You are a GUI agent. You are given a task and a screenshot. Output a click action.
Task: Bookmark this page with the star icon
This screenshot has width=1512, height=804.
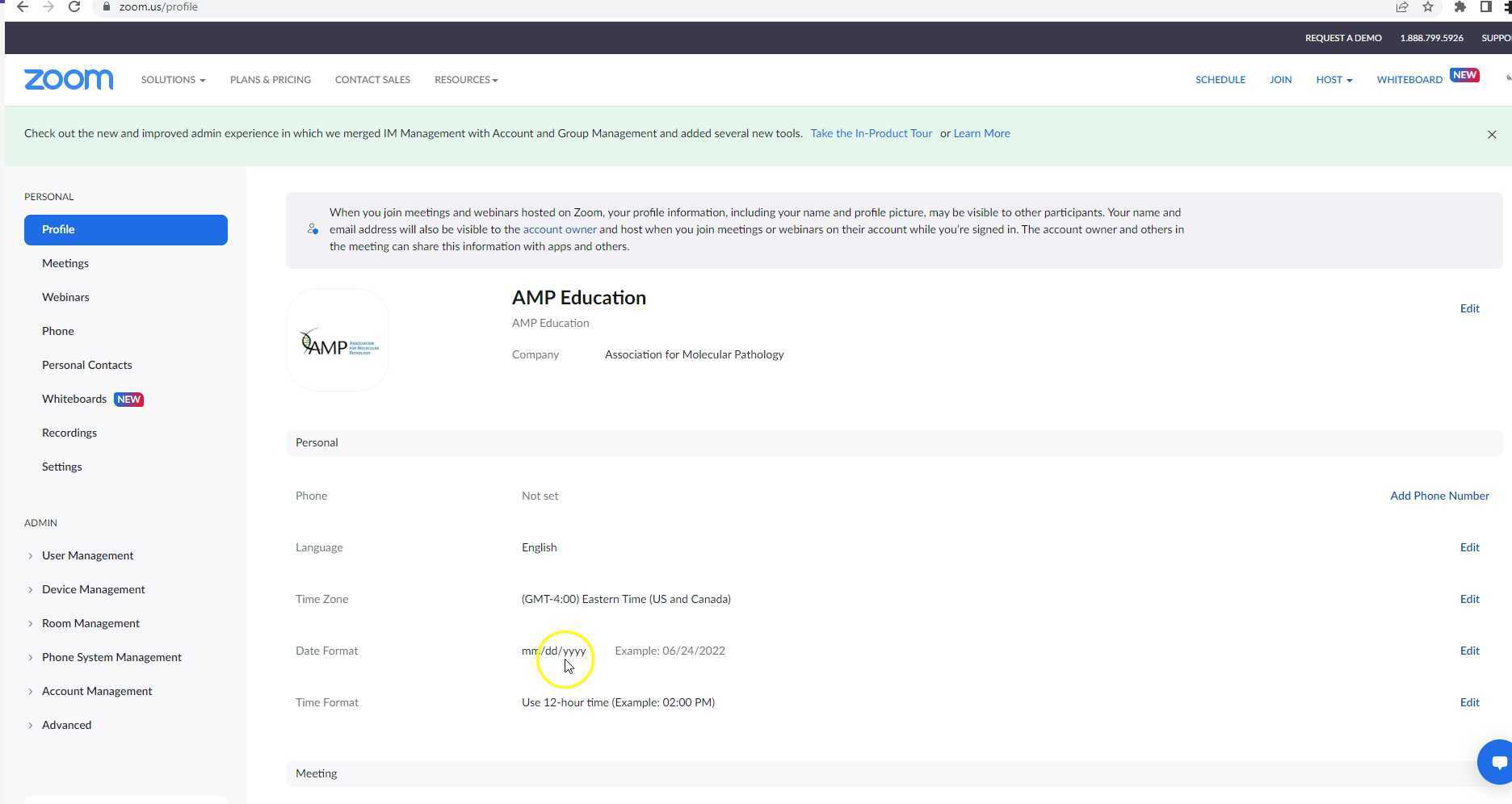point(1428,7)
